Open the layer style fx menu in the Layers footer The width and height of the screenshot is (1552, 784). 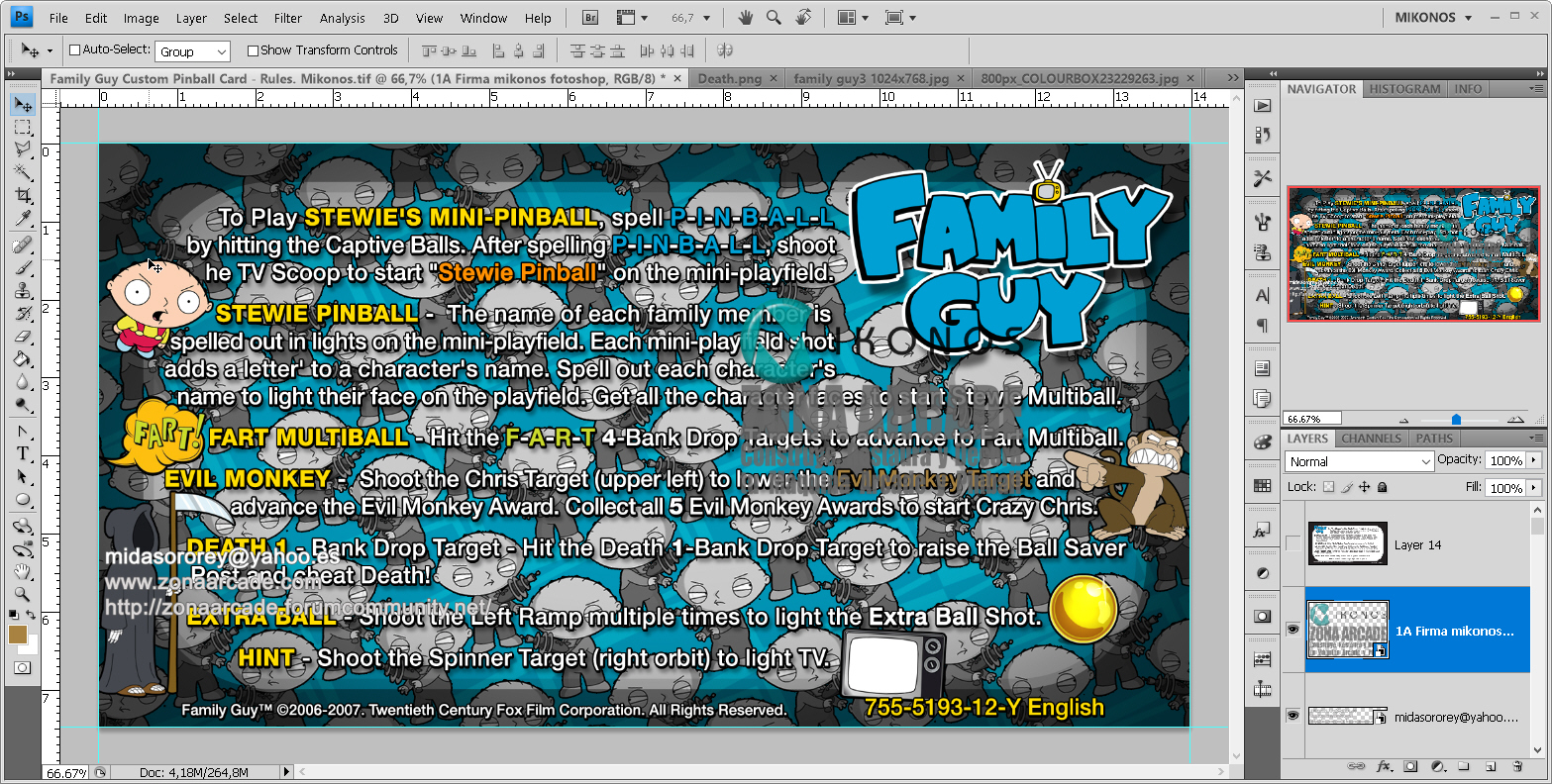[x=1385, y=766]
